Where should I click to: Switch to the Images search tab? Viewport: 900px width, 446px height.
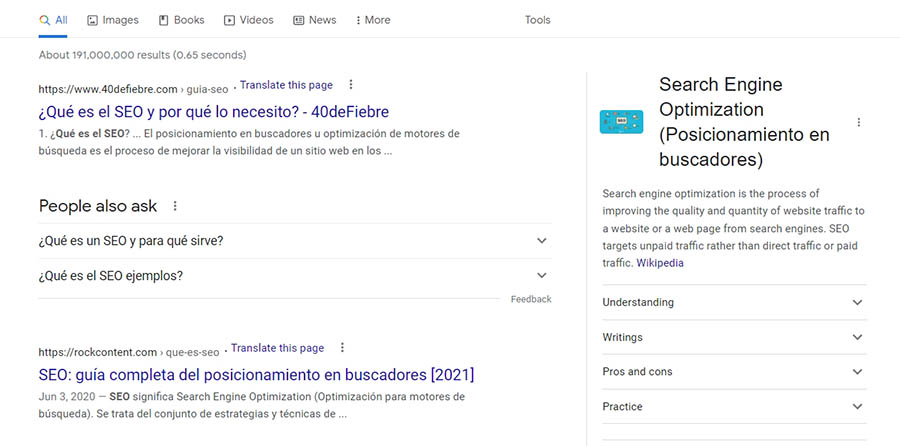[113, 20]
